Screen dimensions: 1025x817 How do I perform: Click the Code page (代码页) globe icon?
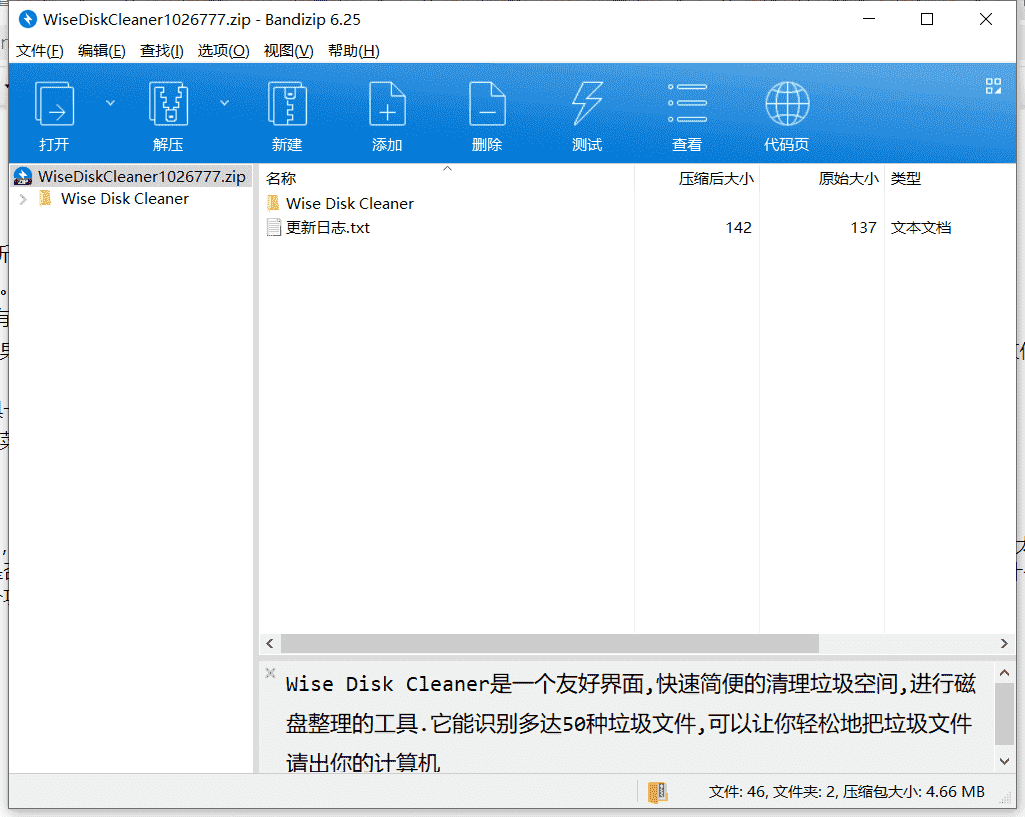pos(787,103)
